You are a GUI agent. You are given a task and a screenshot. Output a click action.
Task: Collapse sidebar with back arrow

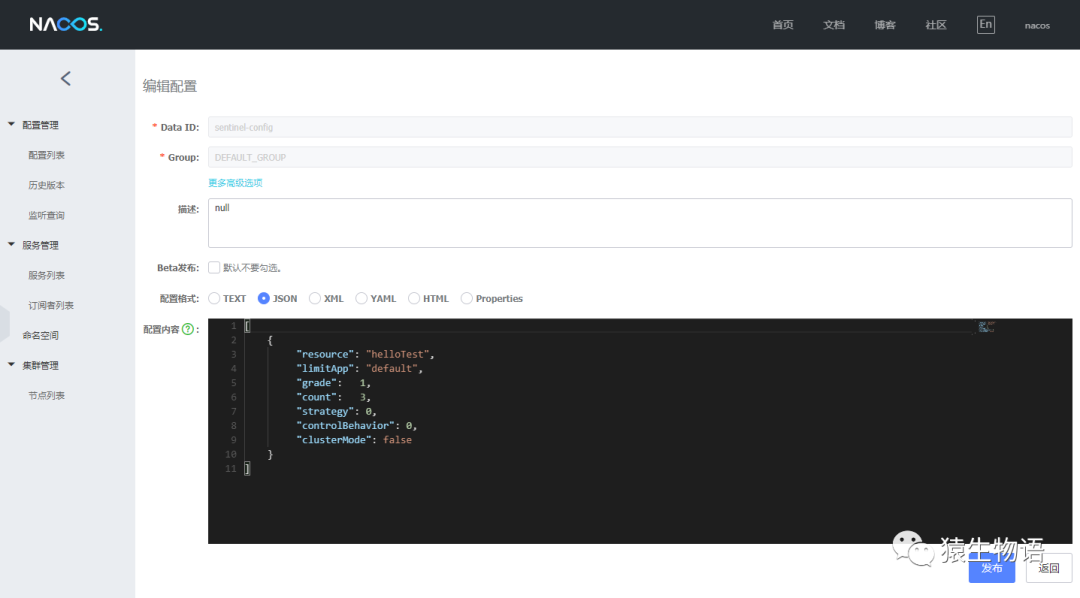65,79
